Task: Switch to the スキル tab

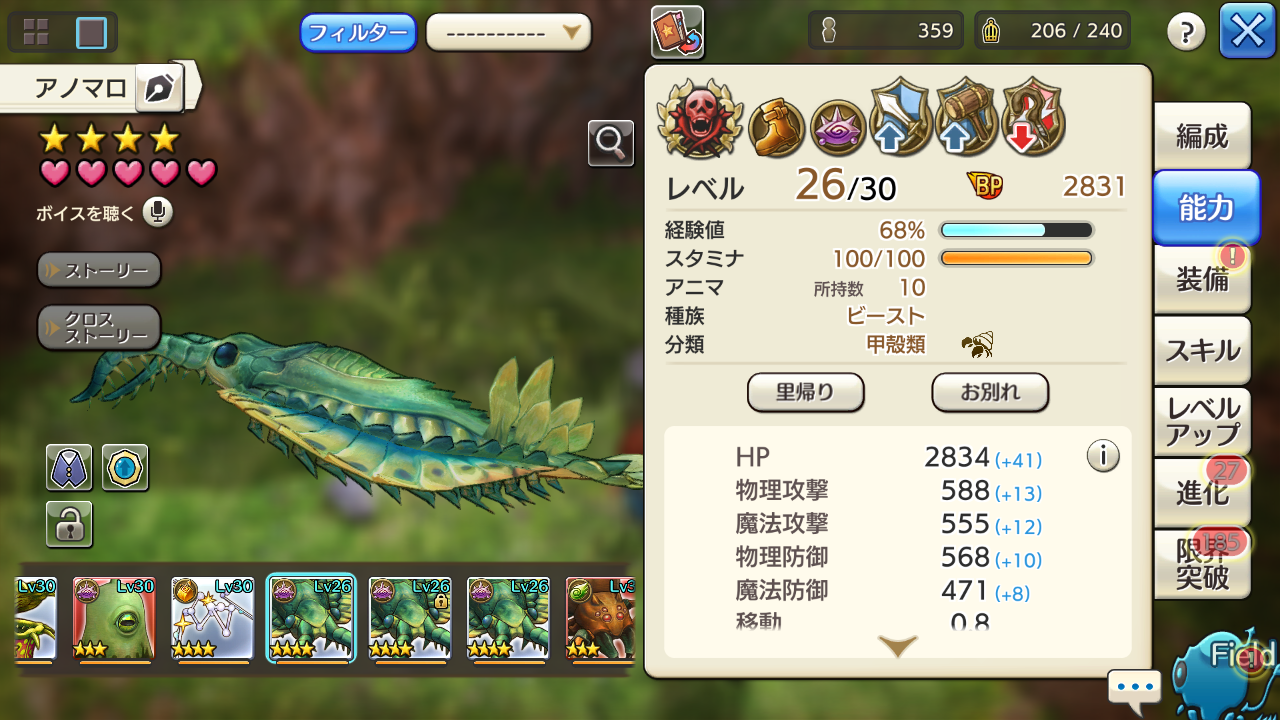Action: coord(1202,350)
